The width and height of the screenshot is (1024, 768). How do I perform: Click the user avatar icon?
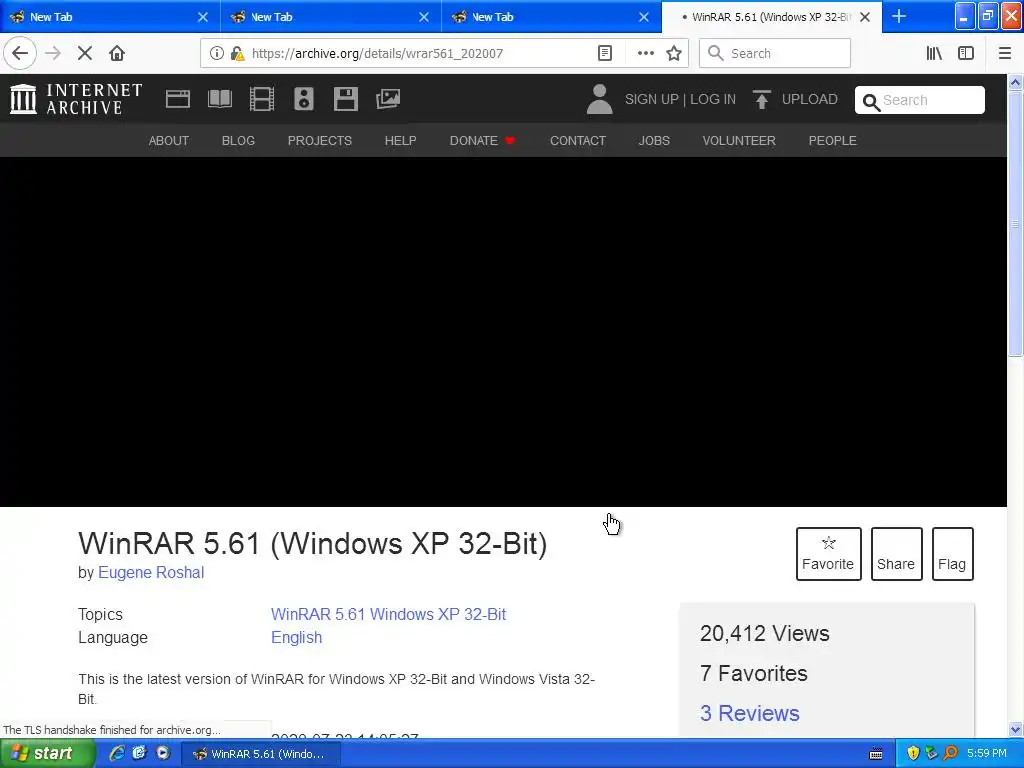(x=600, y=99)
